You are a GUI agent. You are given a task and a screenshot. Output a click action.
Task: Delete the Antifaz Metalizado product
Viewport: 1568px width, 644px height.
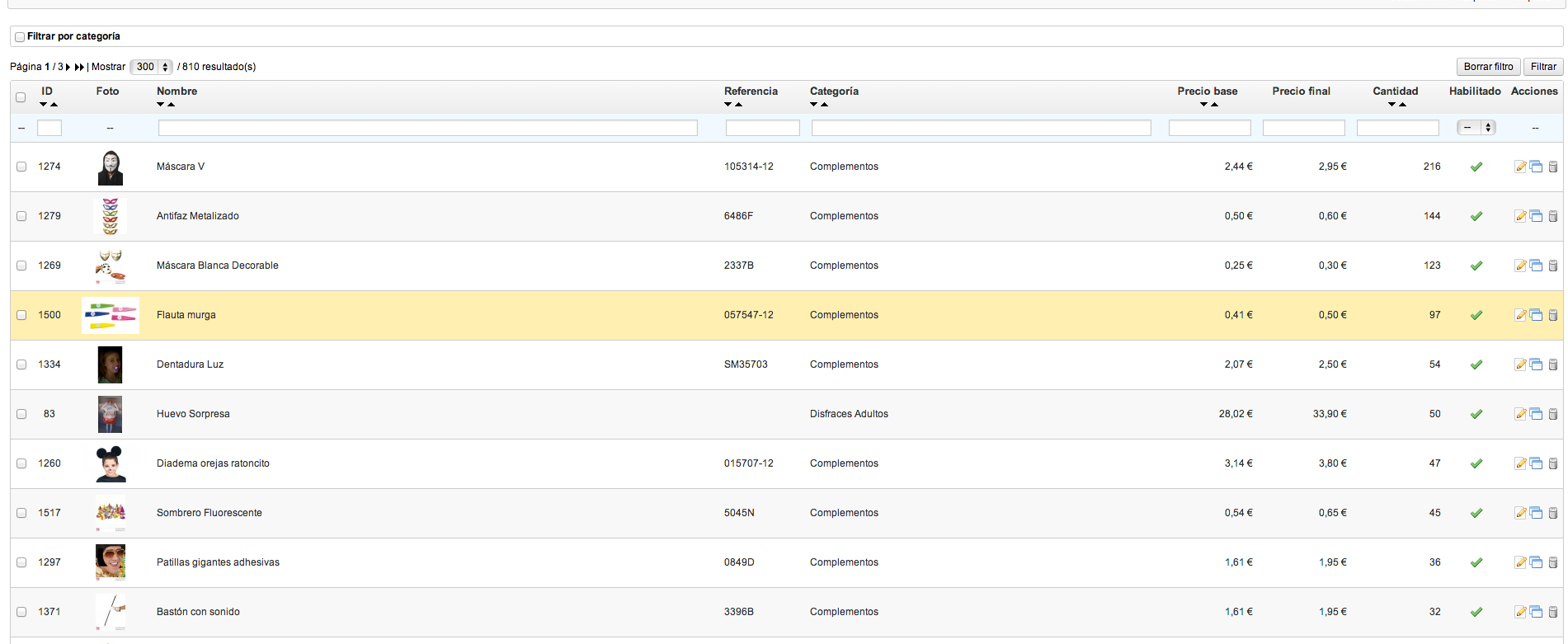pyautogui.click(x=1552, y=216)
